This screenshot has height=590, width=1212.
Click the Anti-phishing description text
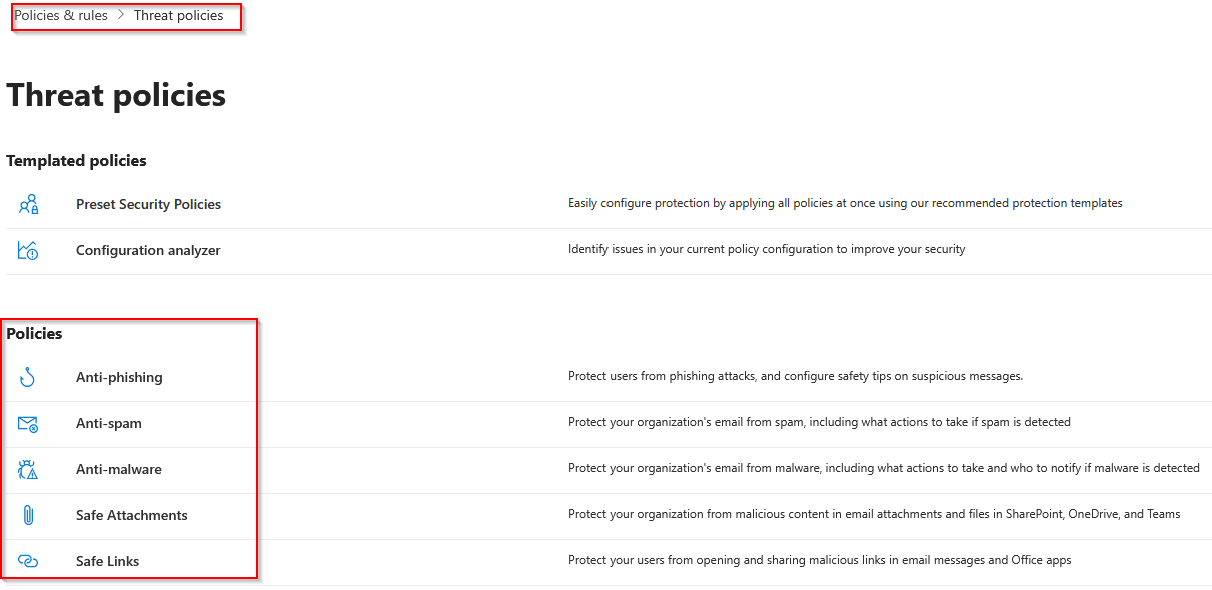point(795,376)
